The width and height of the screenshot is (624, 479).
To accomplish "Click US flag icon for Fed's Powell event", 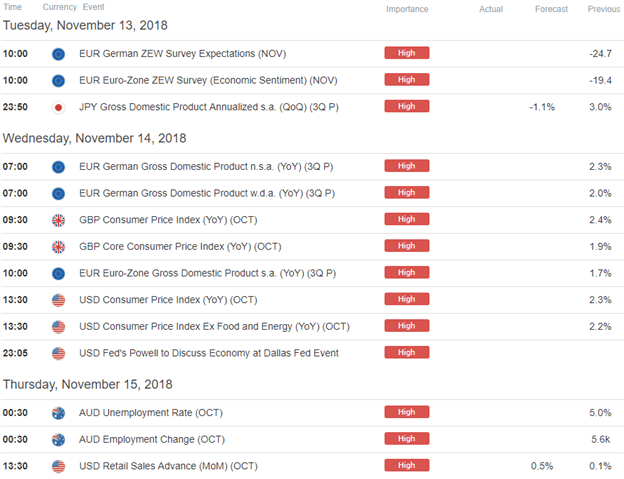I will [x=58, y=353].
